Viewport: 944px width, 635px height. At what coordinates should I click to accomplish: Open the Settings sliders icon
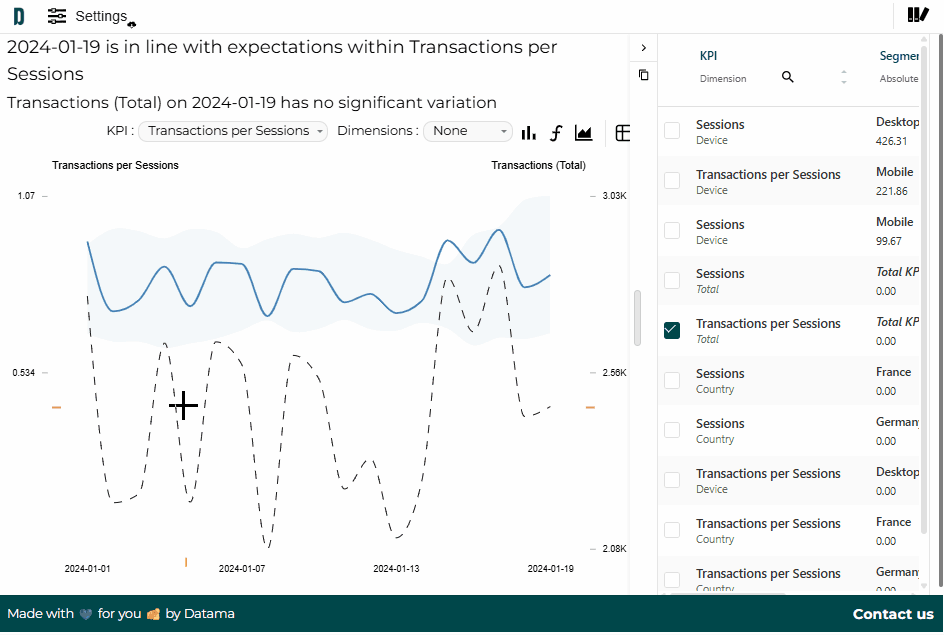tap(57, 16)
